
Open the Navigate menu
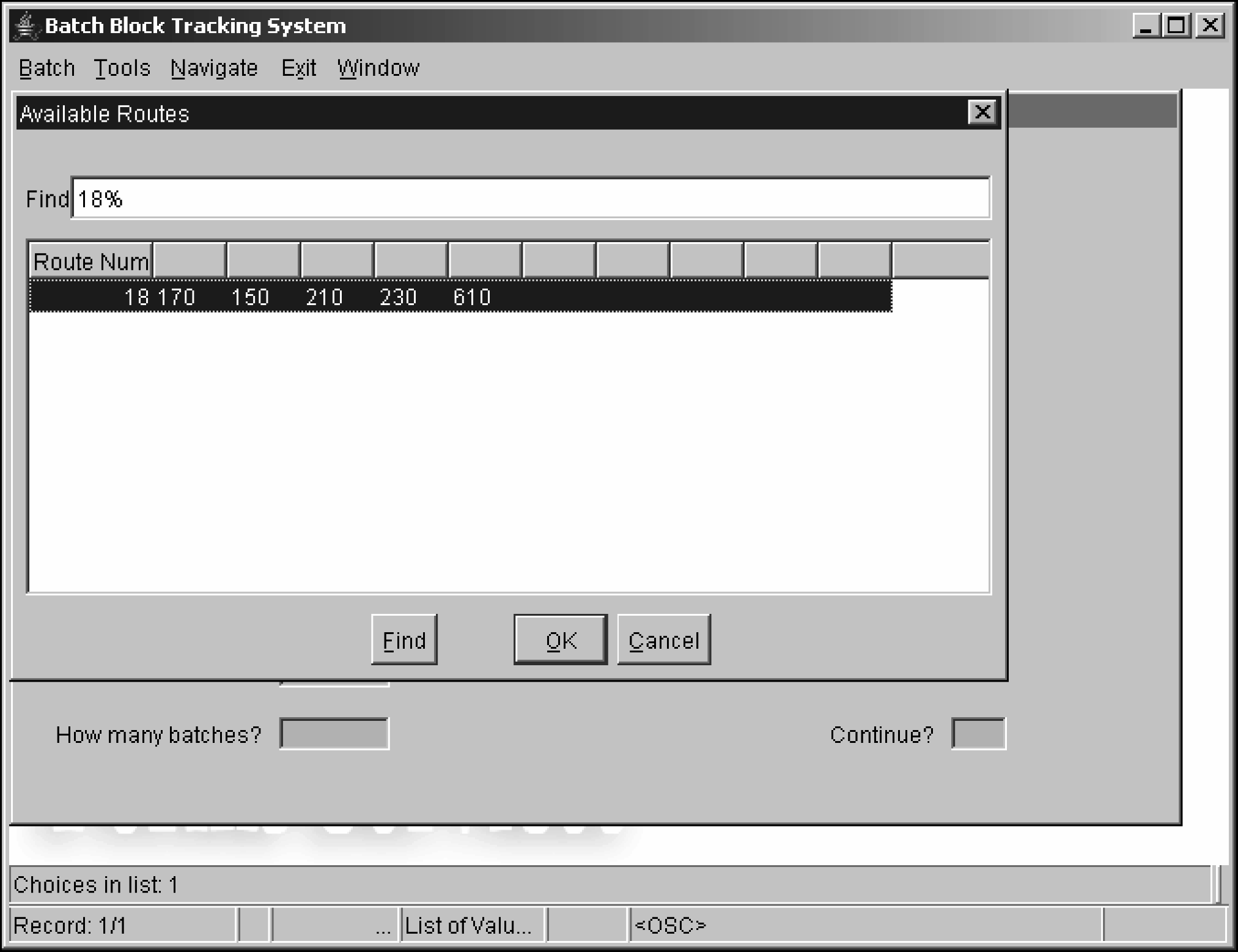(x=214, y=68)
